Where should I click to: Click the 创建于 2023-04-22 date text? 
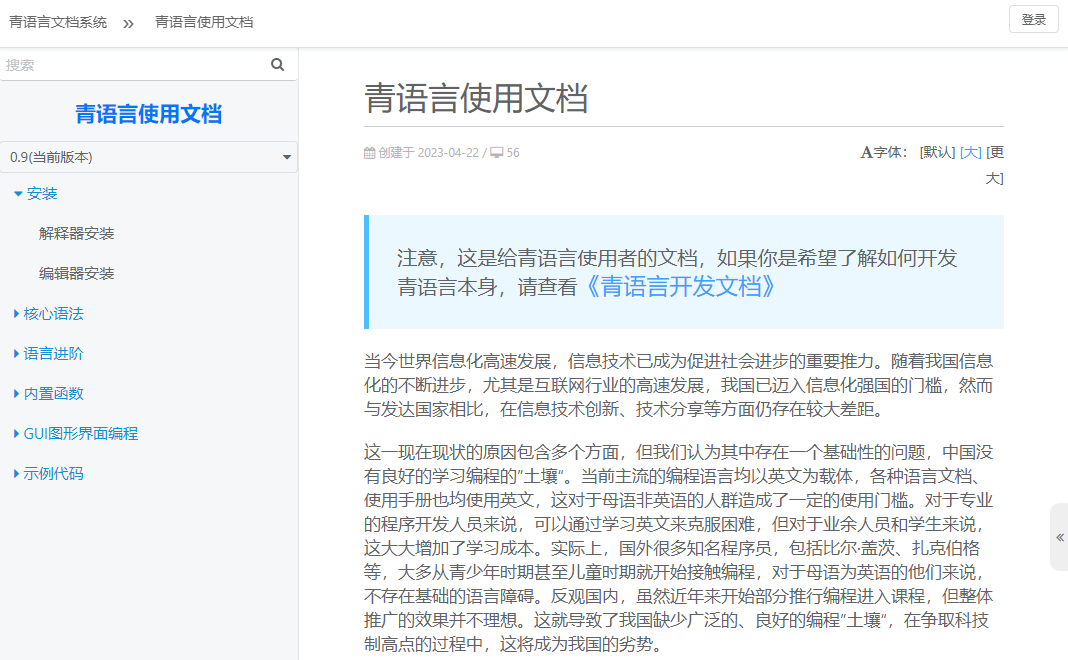(428, 153)
